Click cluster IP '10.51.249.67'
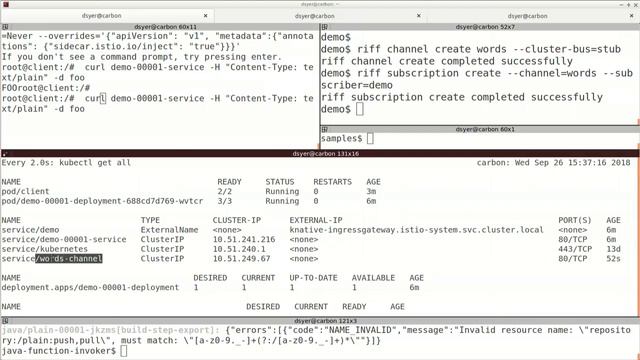 (241, 259)
